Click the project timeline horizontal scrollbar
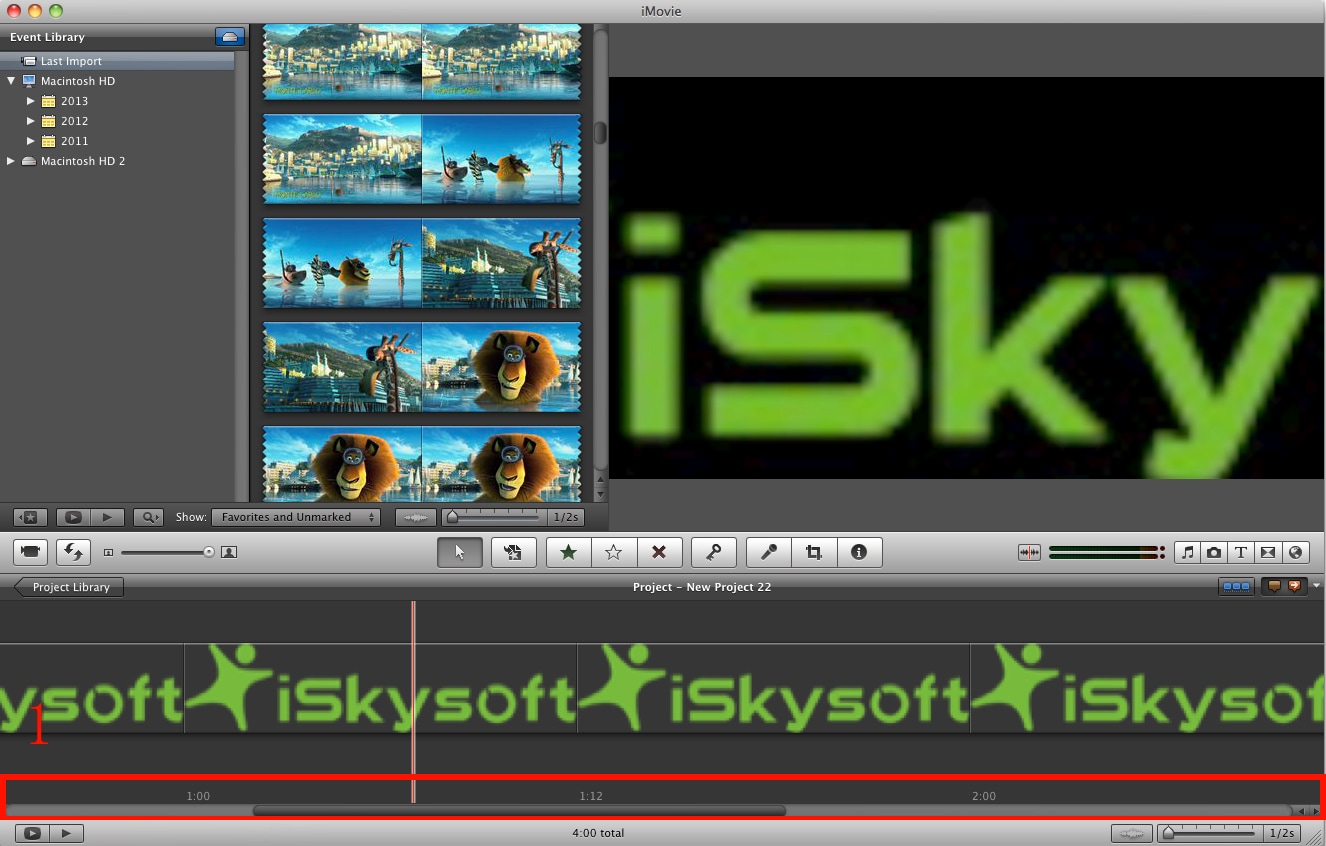 [x=519, y=811]
